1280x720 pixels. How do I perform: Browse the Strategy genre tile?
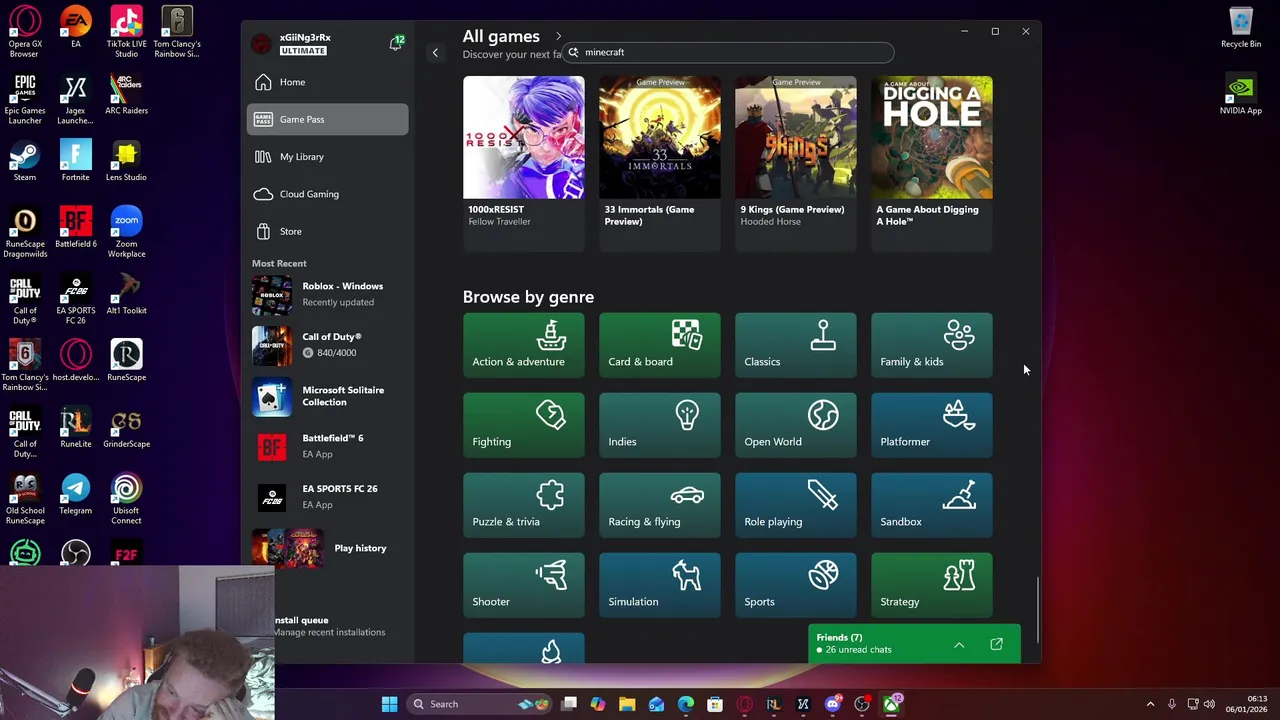931,585
